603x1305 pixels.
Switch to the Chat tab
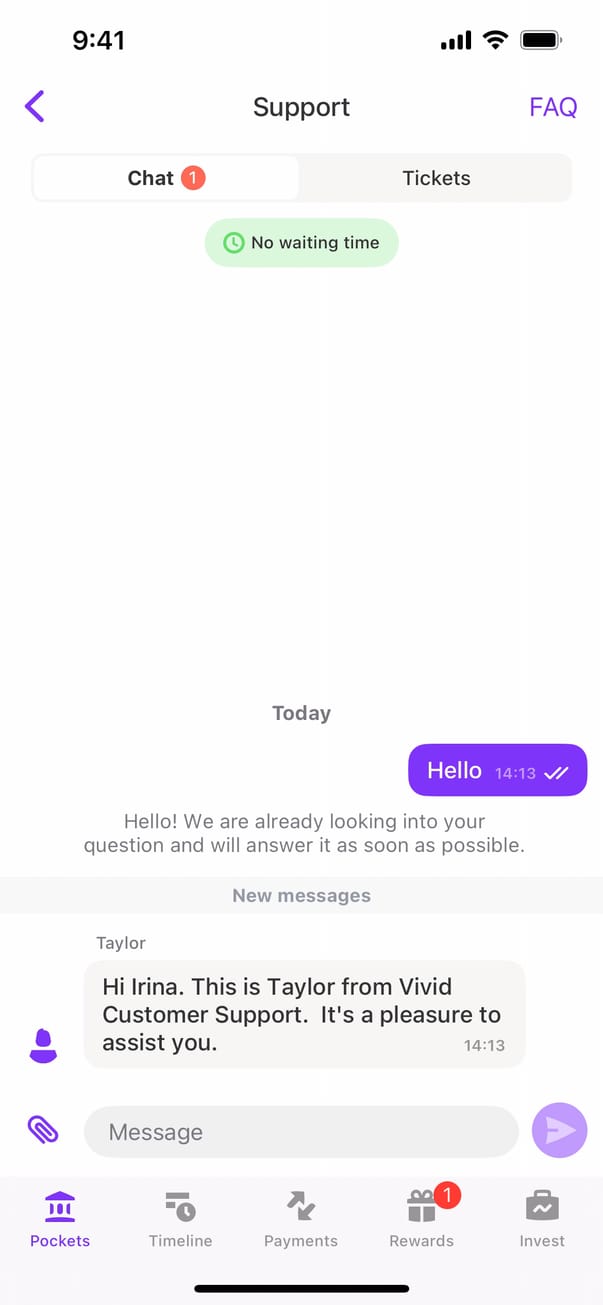click(166, 178)
